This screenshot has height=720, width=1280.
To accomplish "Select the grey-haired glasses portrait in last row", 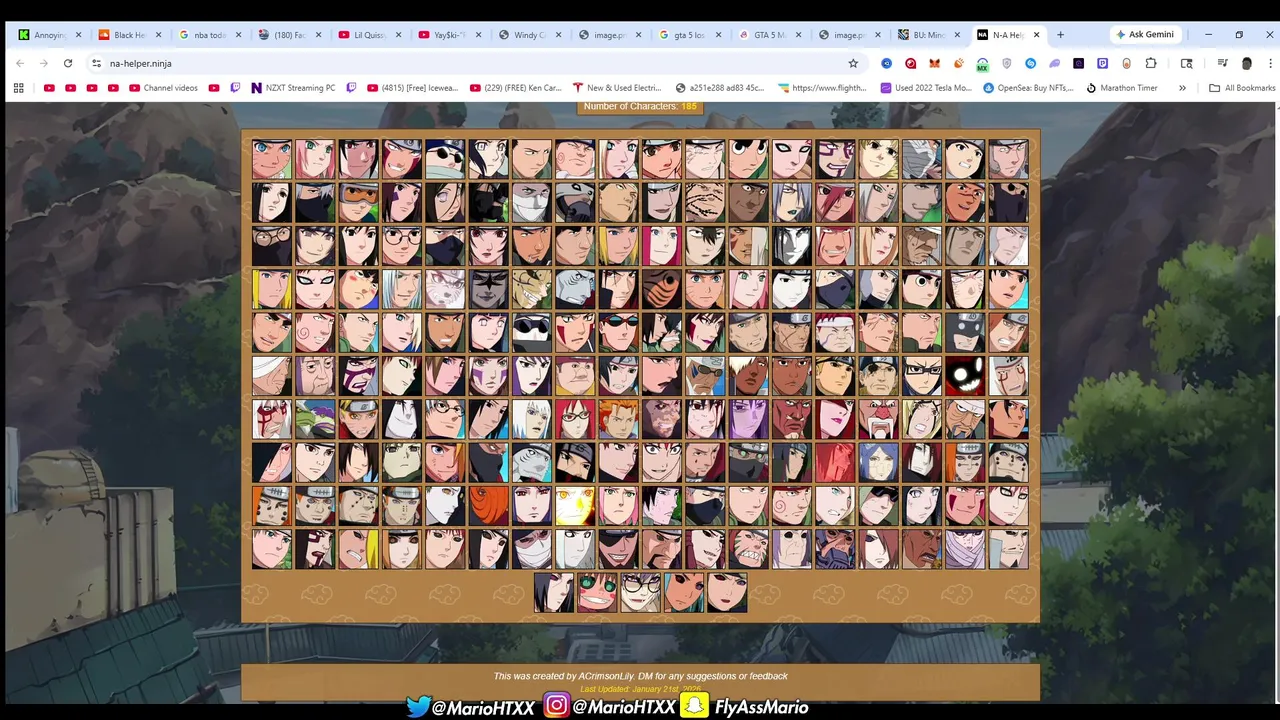I will 641,593.
